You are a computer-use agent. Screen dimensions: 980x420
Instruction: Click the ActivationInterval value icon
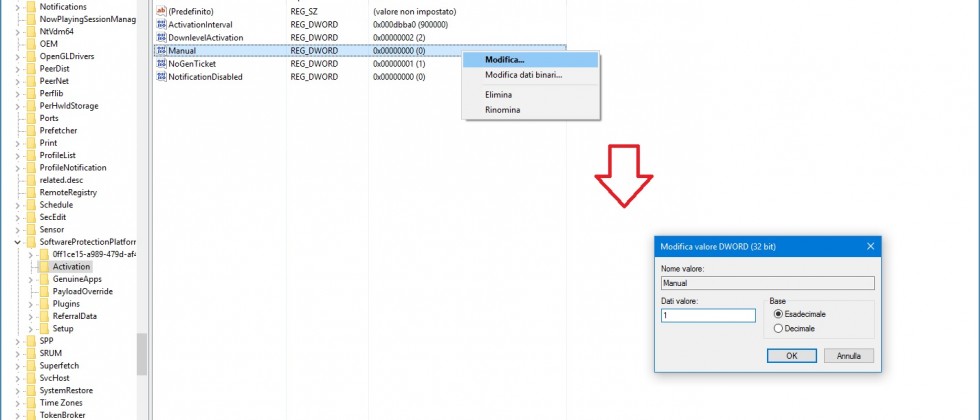tap(161, 24)
